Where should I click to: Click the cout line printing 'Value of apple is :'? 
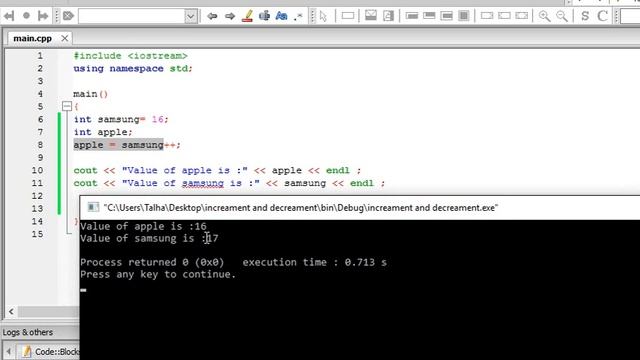click(x=217, y=171)
